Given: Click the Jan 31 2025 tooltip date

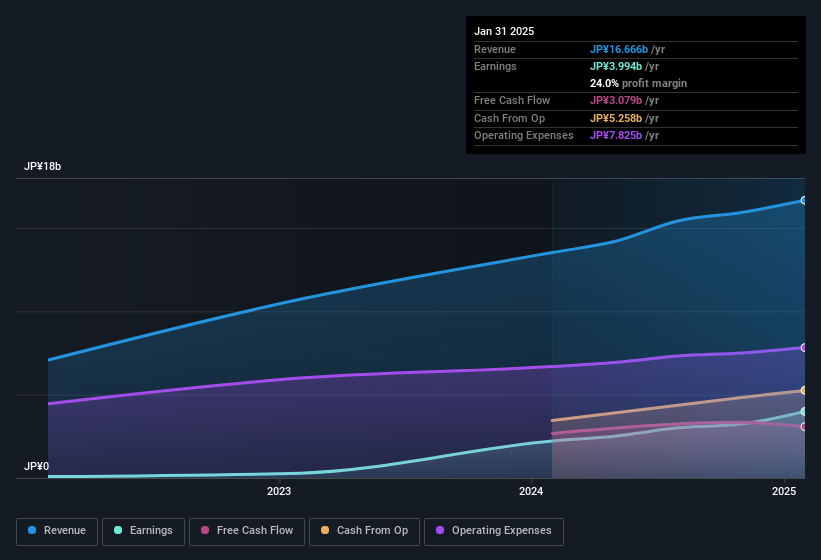Looking at the screenshot, I should click(x=504, y=31).
